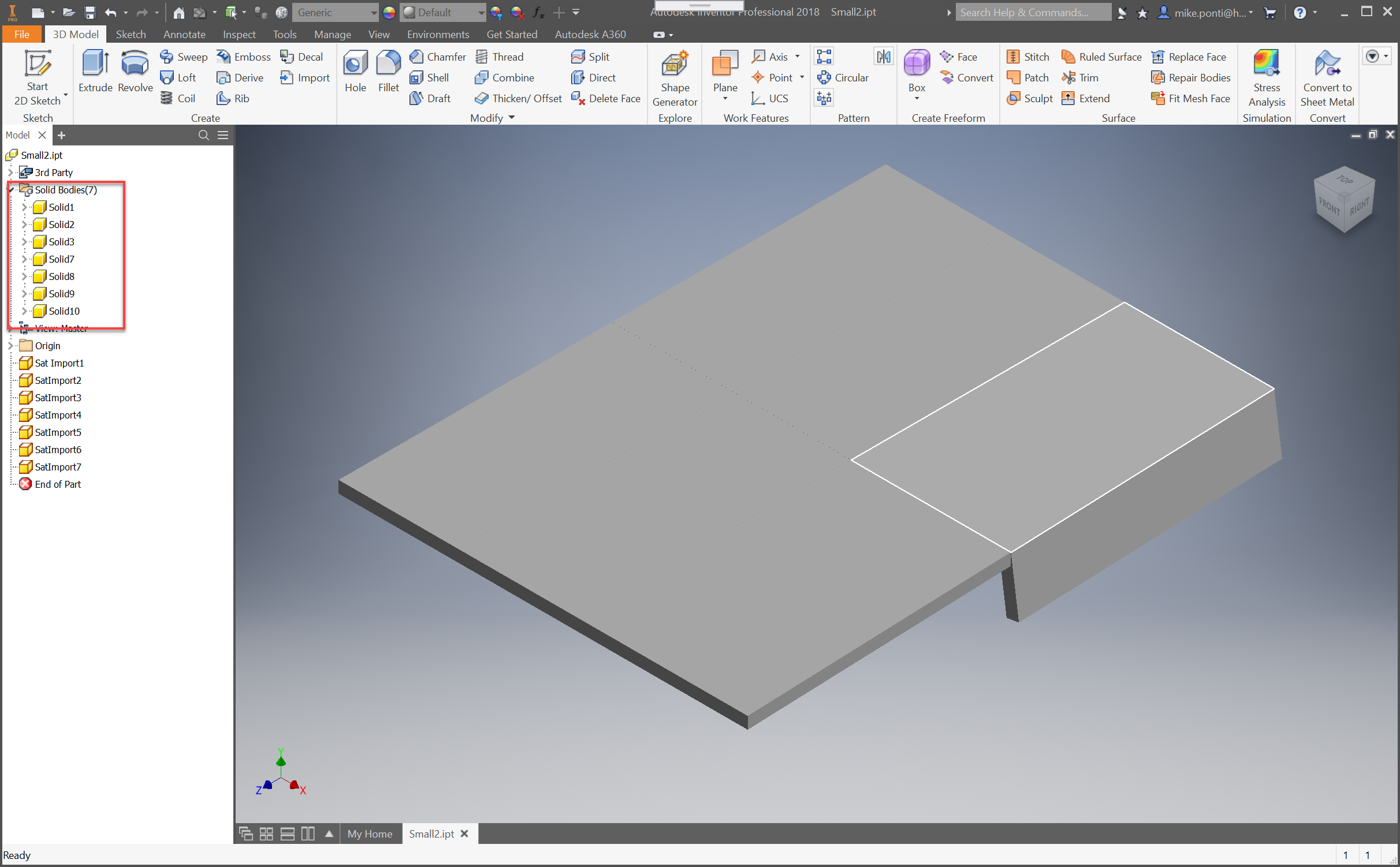The image size is (1400, 867).
Task: Expand the Solid1 tree node
Action: click(24, 207)
